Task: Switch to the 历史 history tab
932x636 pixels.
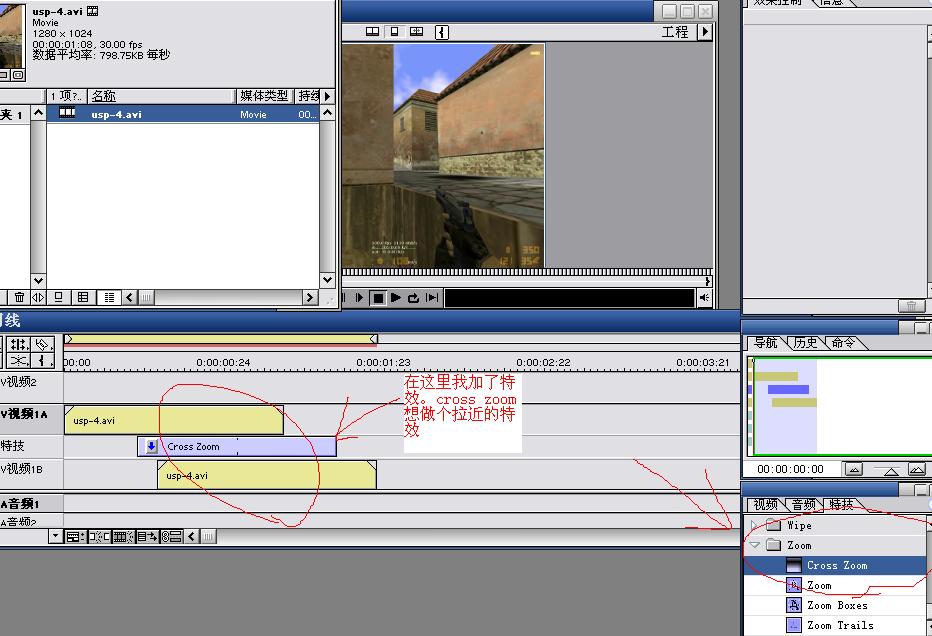Action: click(805, 342)
